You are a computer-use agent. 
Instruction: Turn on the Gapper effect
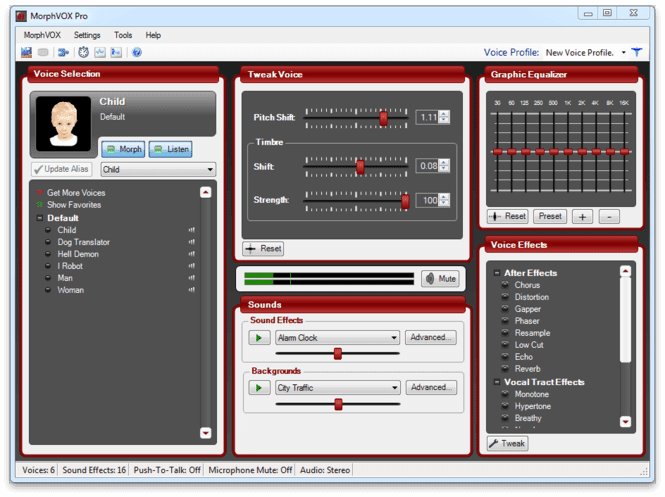(505, 309)
